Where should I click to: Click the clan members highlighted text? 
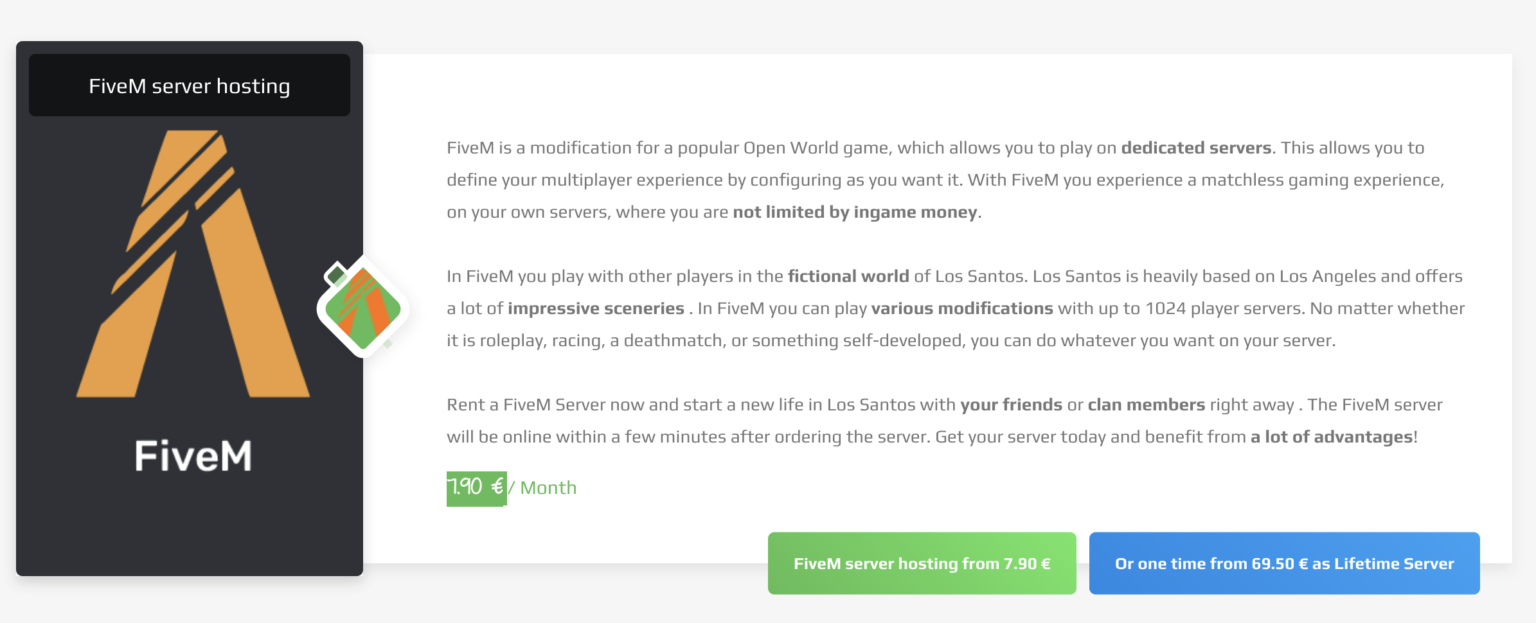pos(1146,404)
